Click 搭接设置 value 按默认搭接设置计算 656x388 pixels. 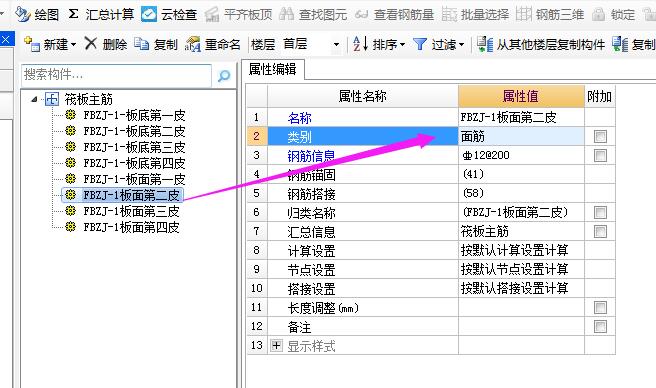[x=521, y=288]
